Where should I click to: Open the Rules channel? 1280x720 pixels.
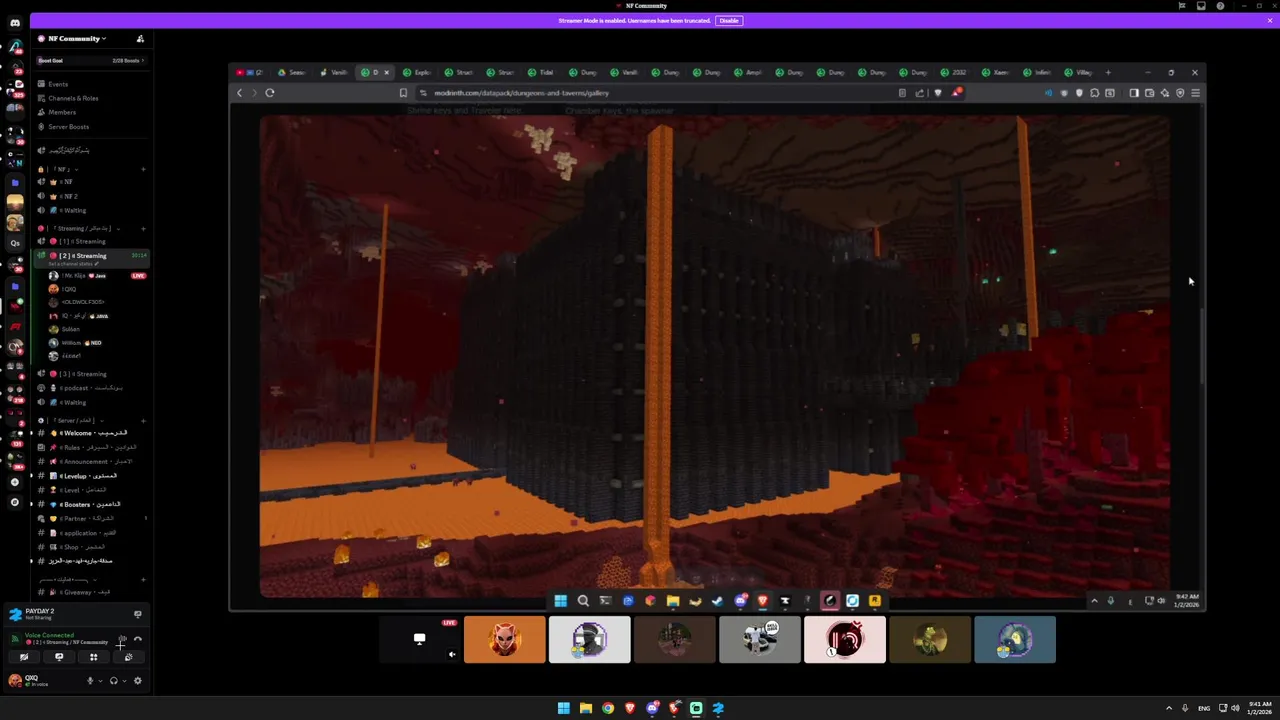(x=91, y=447)
